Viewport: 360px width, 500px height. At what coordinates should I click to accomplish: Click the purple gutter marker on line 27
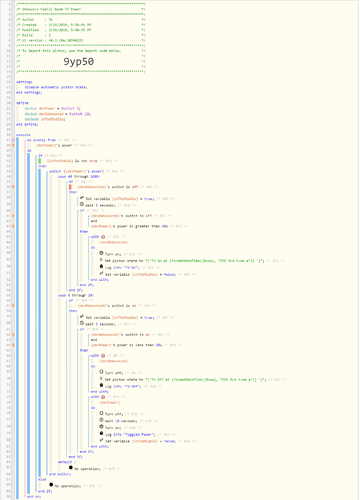coord(13,140)
